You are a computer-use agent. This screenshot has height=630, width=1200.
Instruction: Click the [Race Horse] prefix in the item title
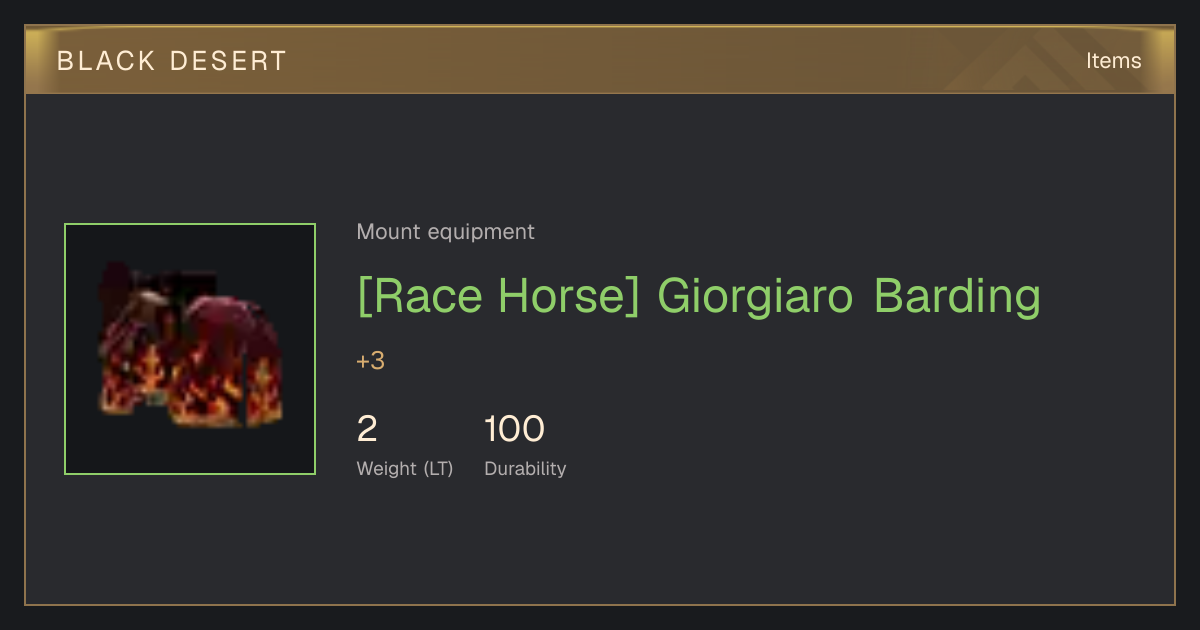click(498, 296)
